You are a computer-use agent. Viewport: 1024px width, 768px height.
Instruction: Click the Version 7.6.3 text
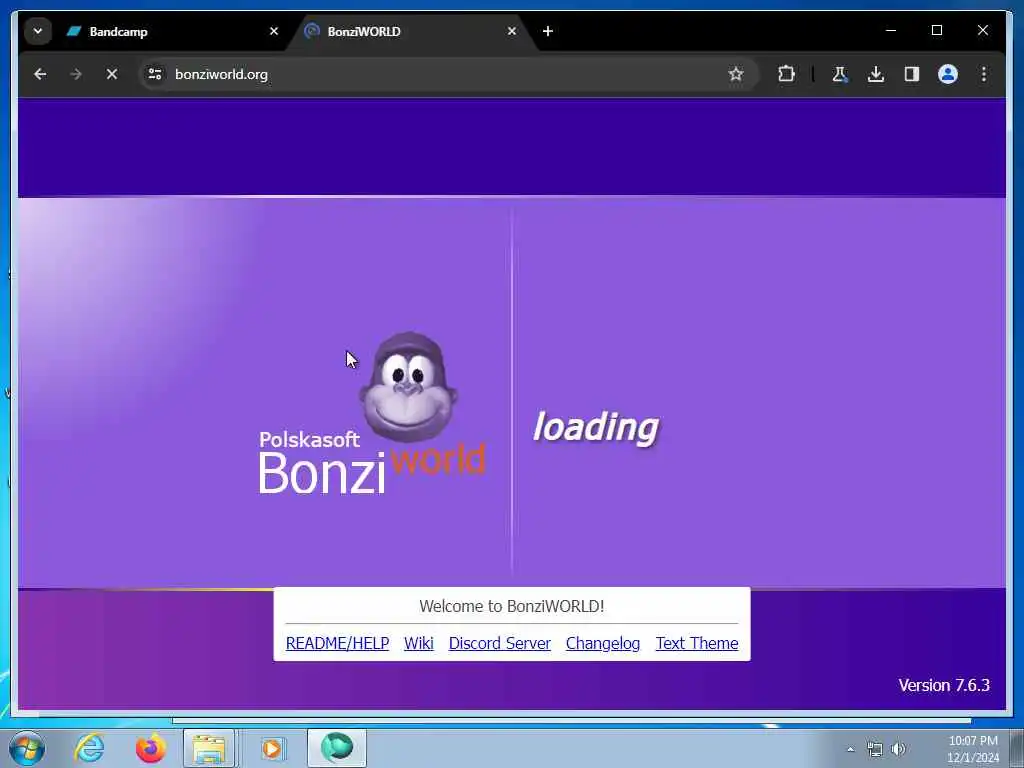coord(944,685)
